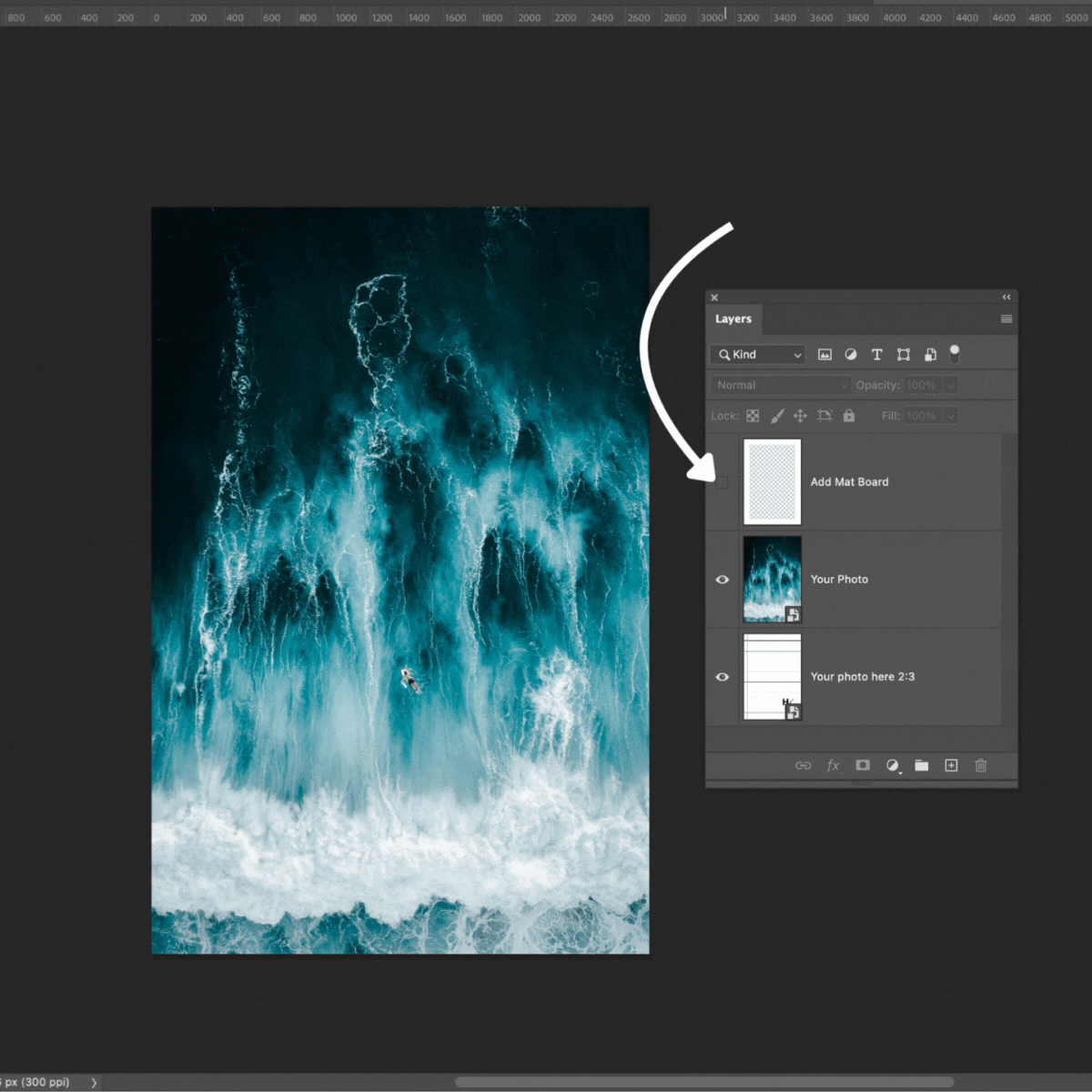This screenshot has width=1092, height=1092.
Task: Enable lock transparent pixels
Action: [x=753, y=415]
